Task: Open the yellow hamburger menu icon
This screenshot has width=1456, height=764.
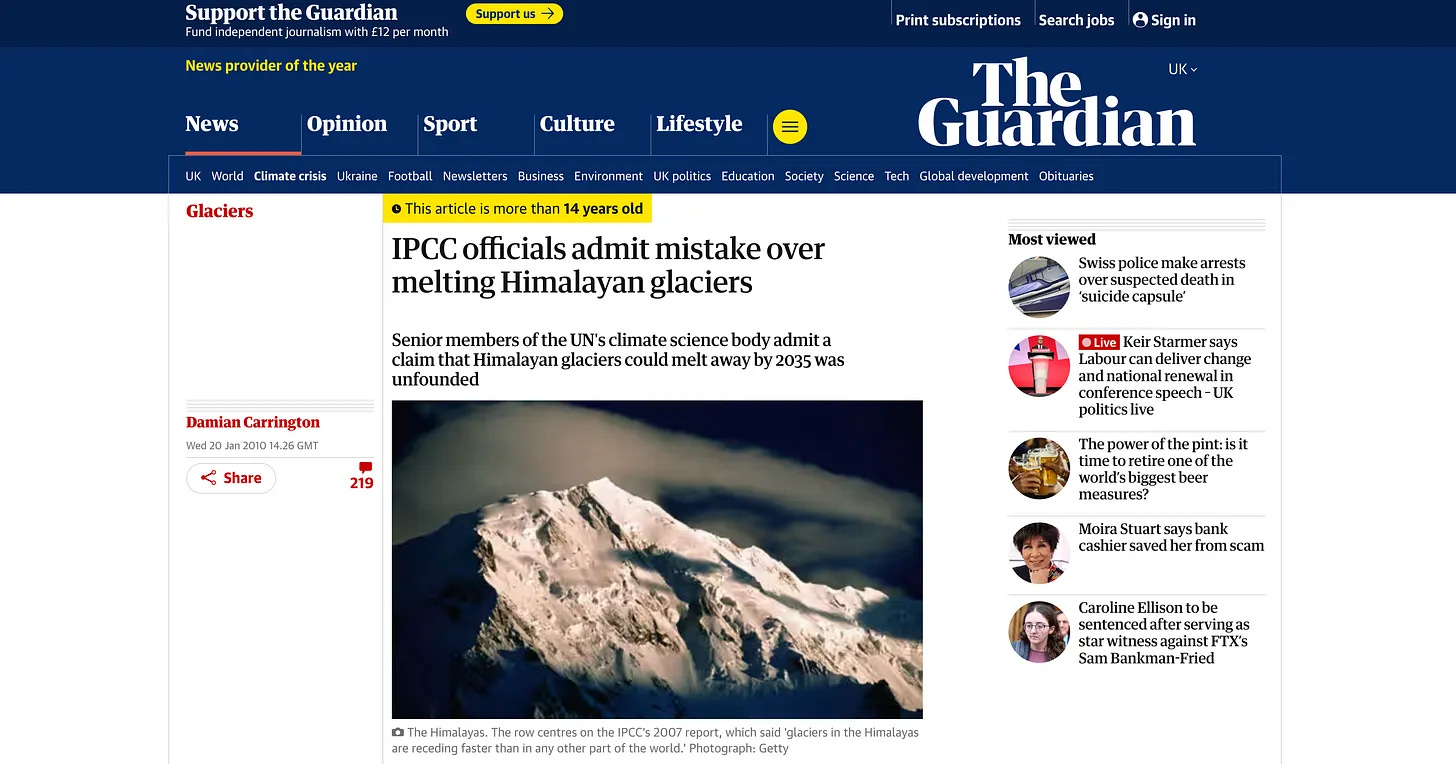Action: (790, 127)
